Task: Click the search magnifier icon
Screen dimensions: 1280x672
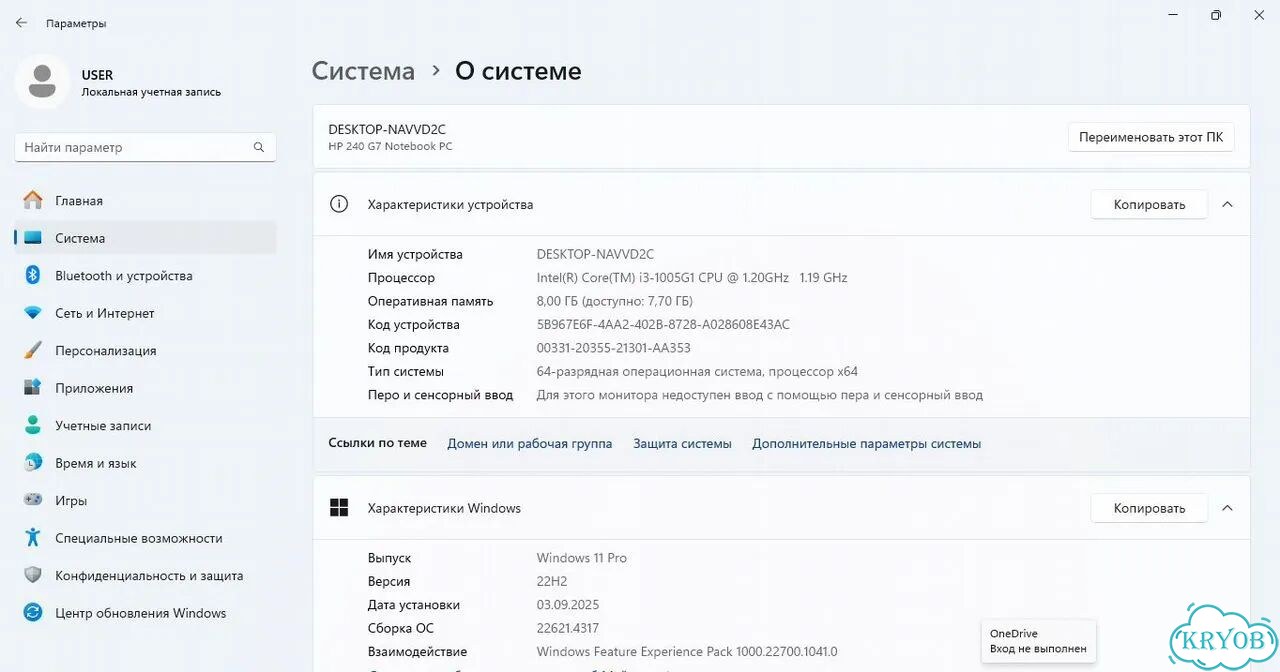Action: [x=259, y=147]
